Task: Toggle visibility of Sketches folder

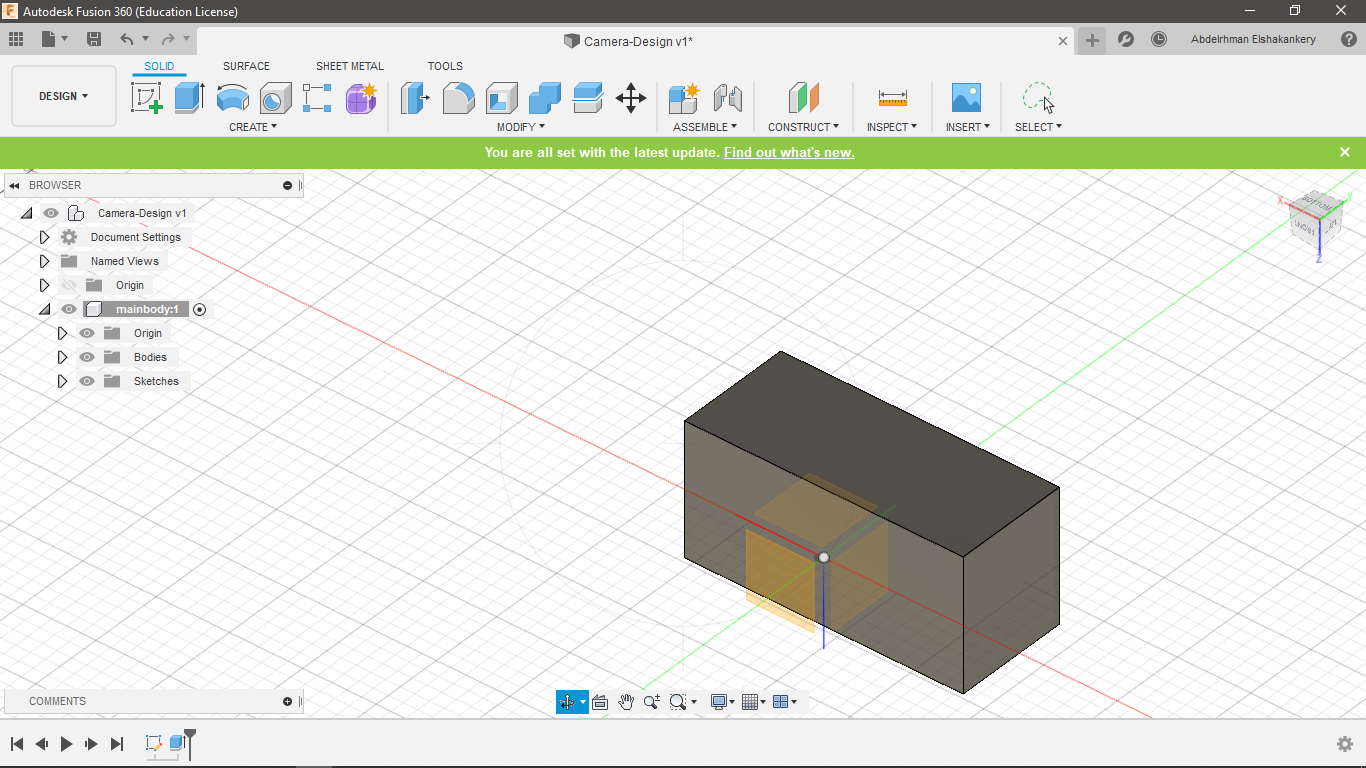Action: click(x=87, y=381)
